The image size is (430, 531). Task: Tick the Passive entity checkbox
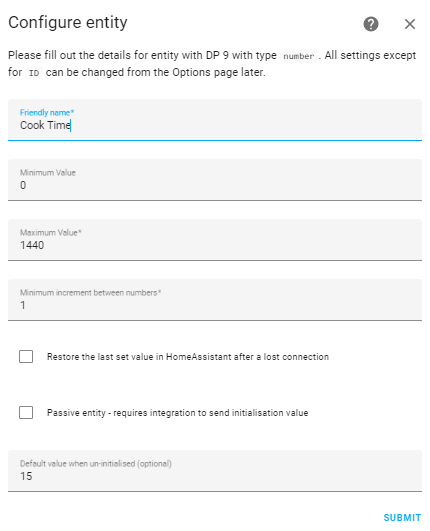pyautogui.click(x=26, y=412)
